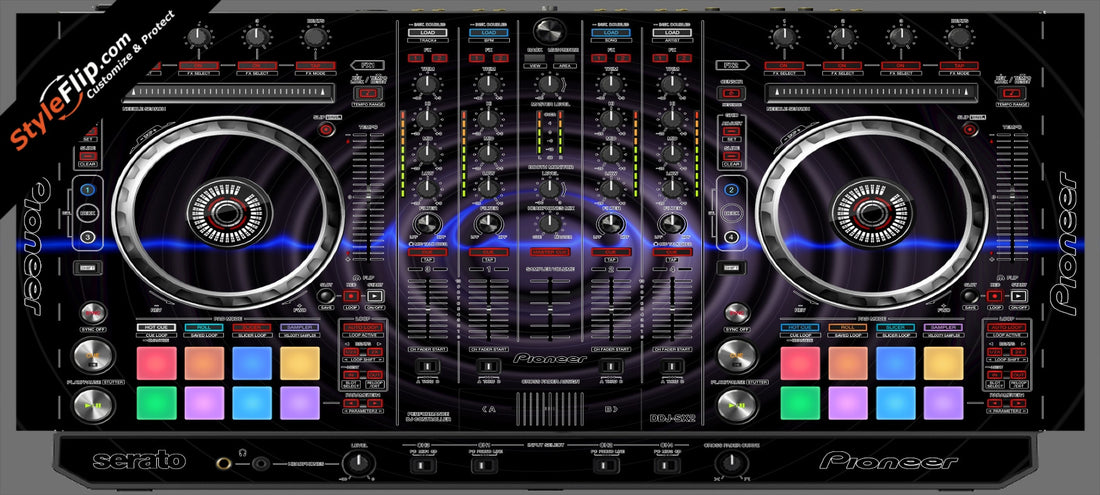Toggle FX 1 assign on channel 3

click(x=415, y=57)
